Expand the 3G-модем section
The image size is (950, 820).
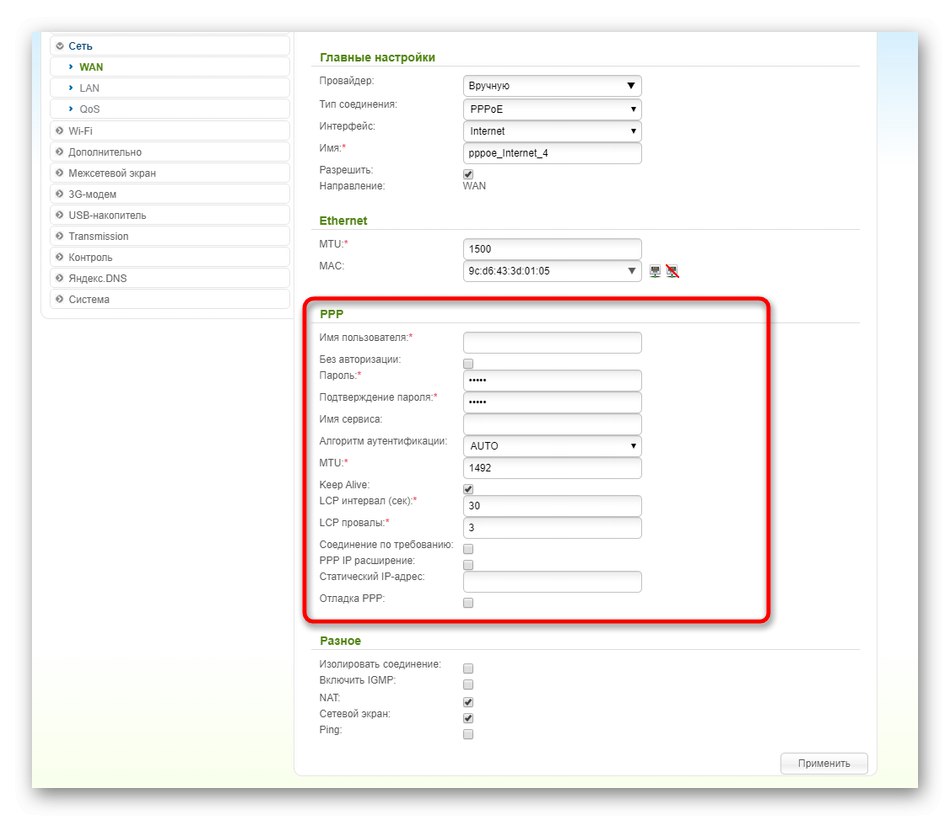click(170, 195)
